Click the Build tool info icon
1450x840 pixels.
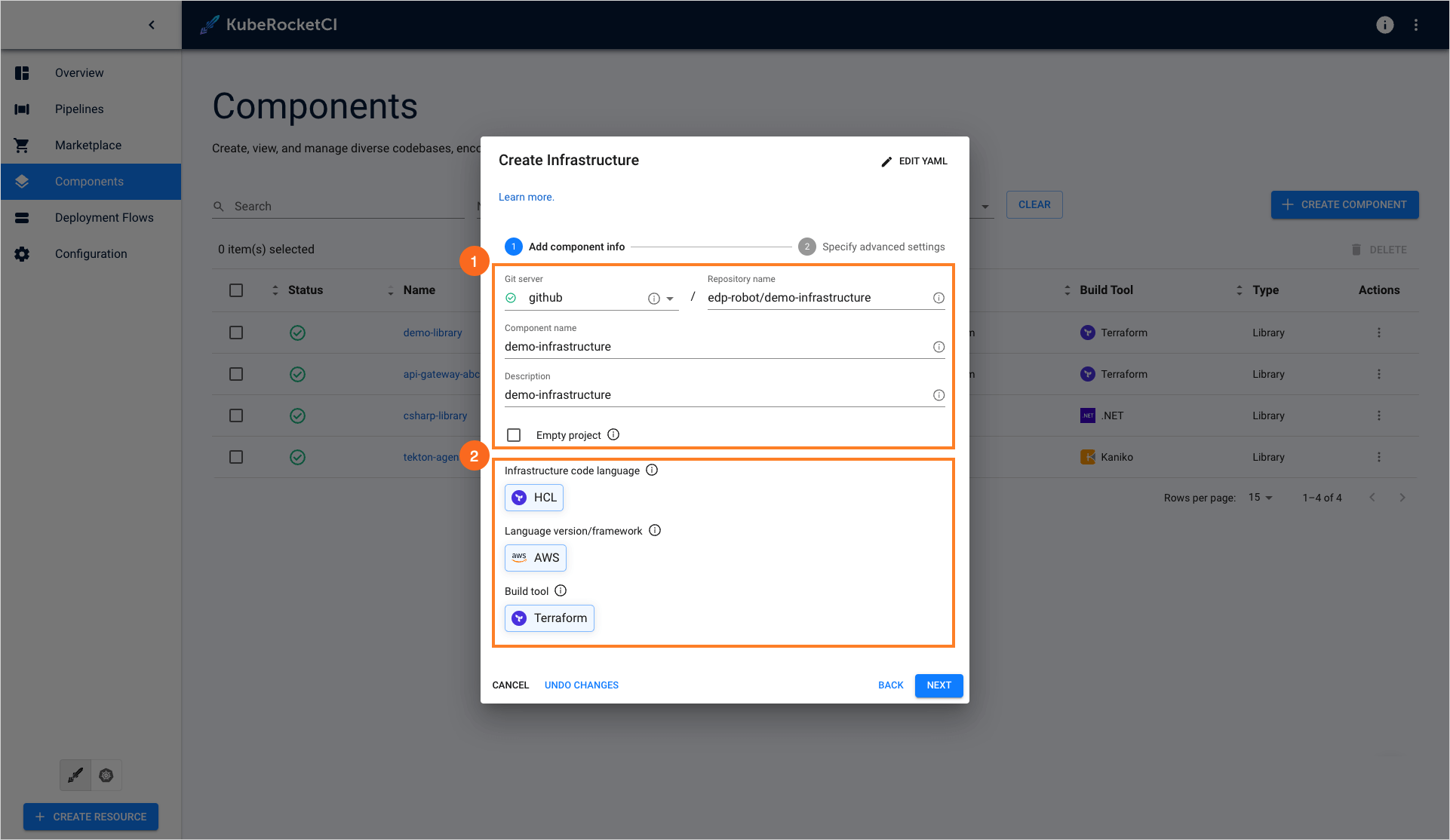point(561,591)
